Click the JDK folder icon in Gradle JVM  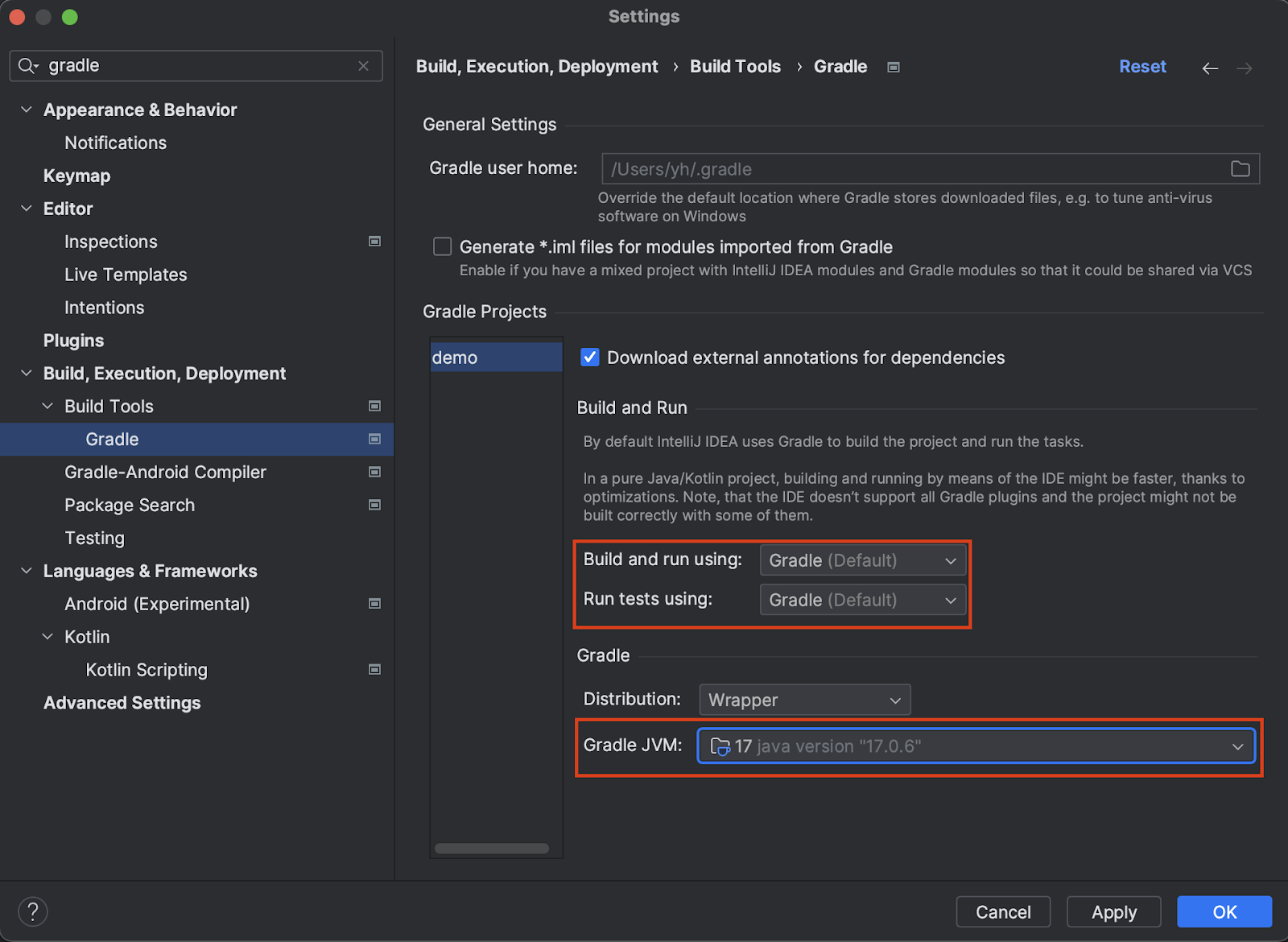click(720, 747)
